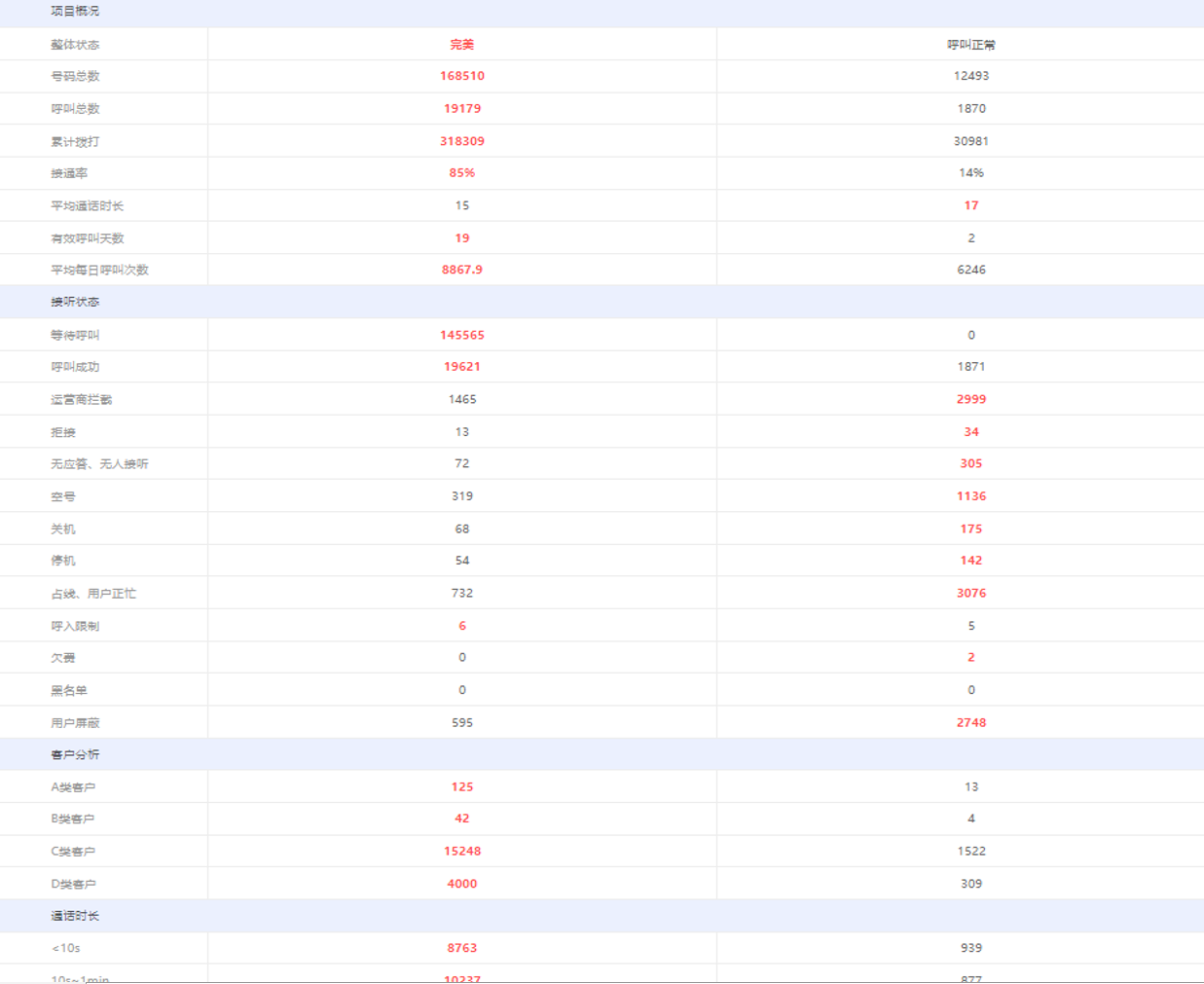
Task: Select the 号码总数 value 168510
Action: 461,76
